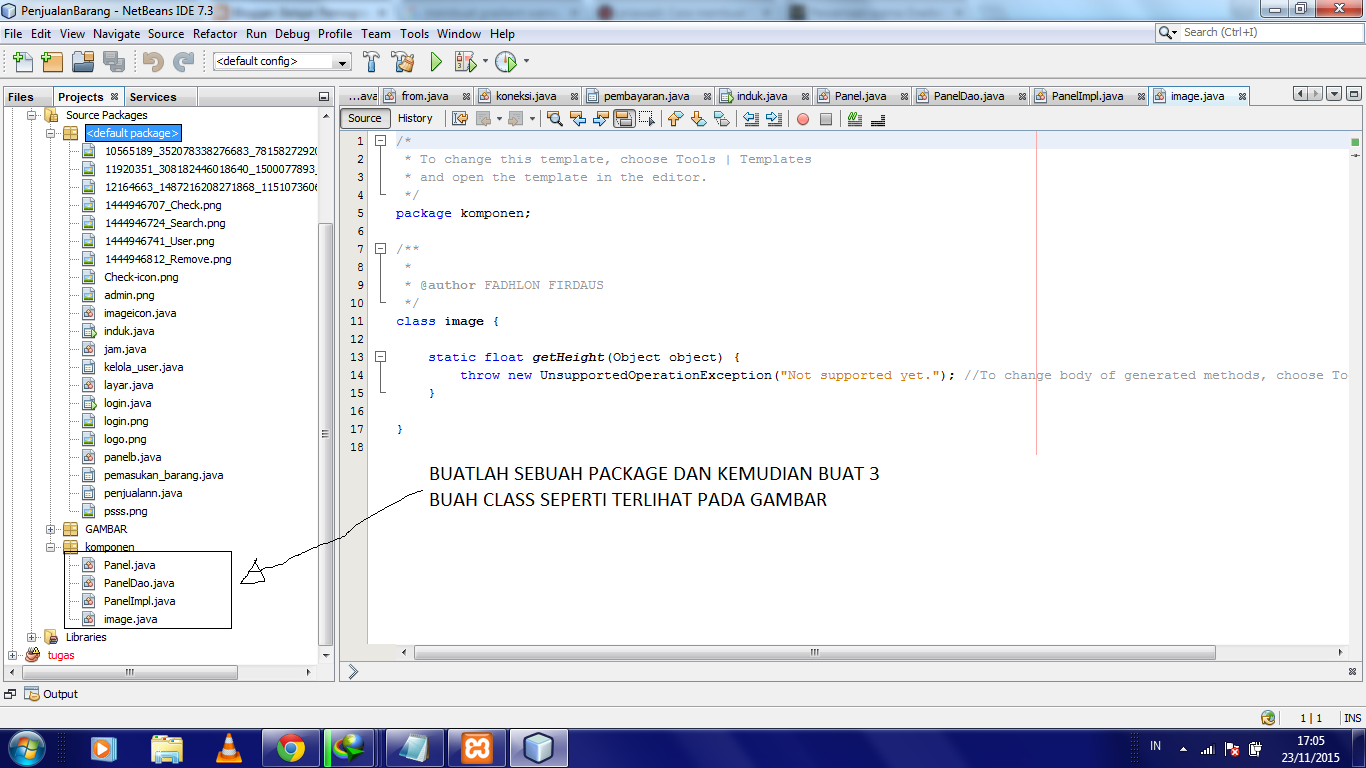This screenshot has height=768, width=1366.
Task: Open the Refactor menu
Action: [x=215, y=33]
